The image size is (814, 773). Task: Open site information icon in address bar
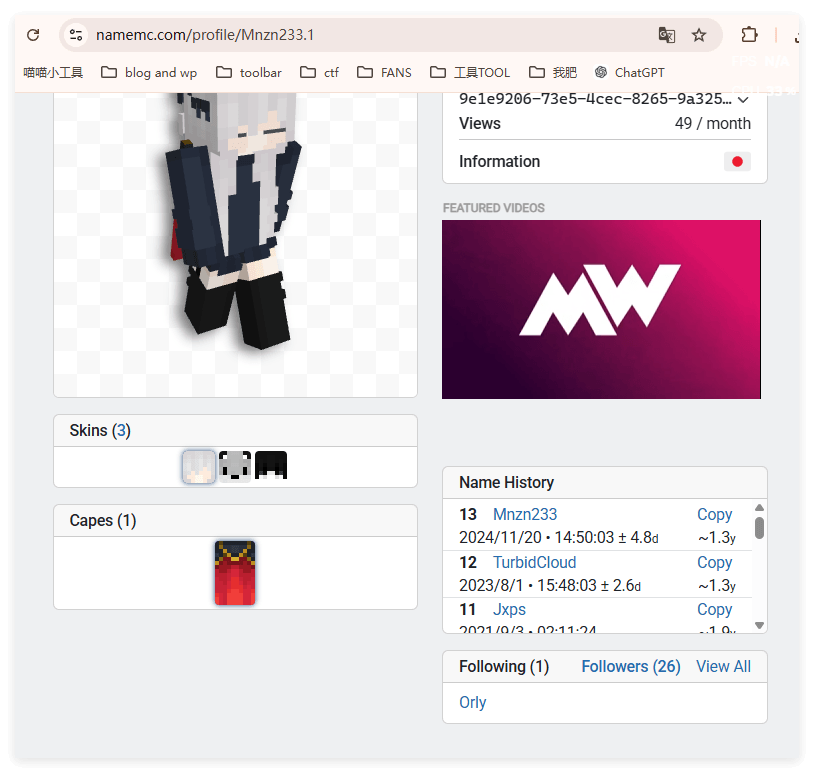(75, 35)
